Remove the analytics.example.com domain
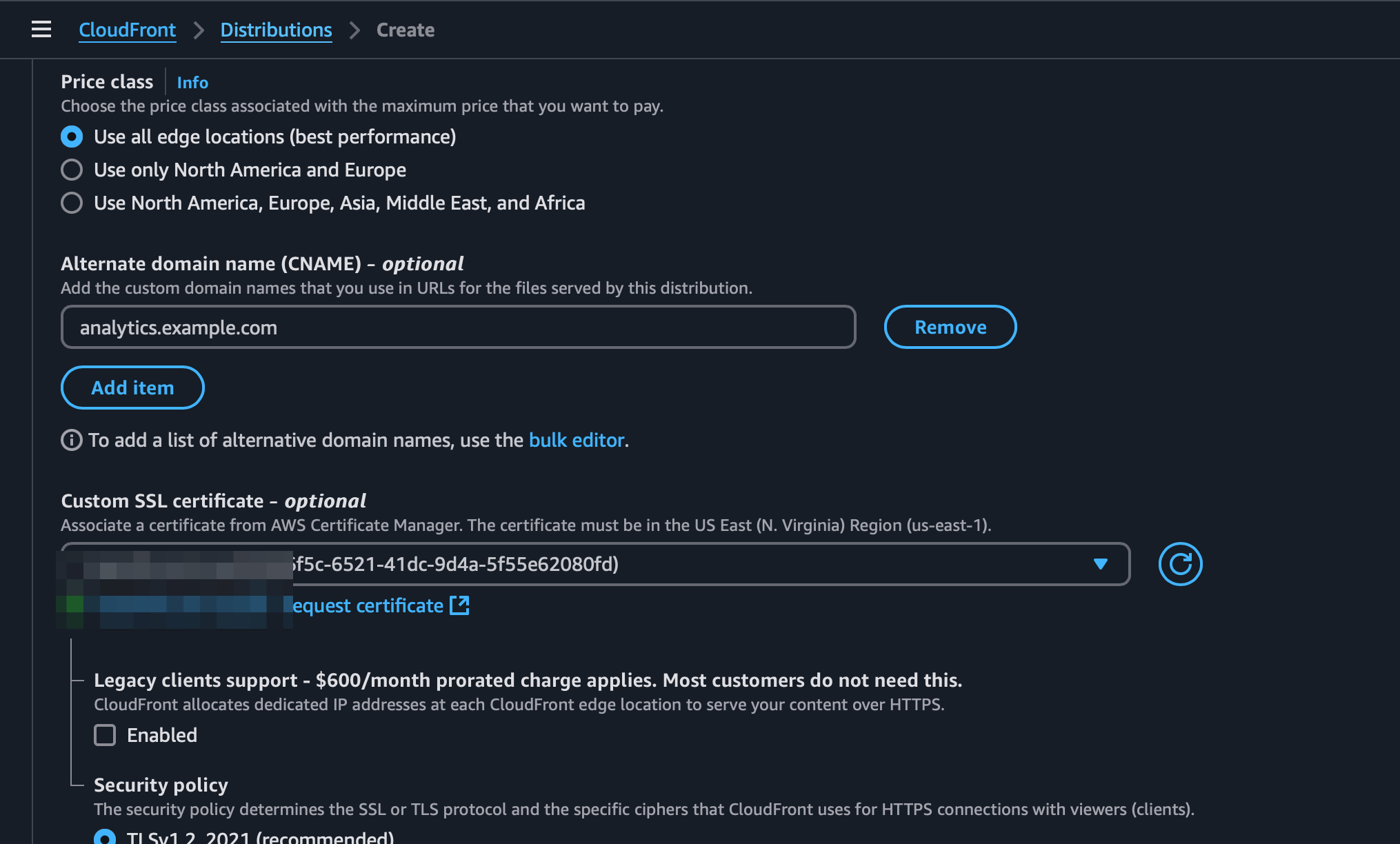Viewport: 1400px width, 844px height. click(950, 327)
